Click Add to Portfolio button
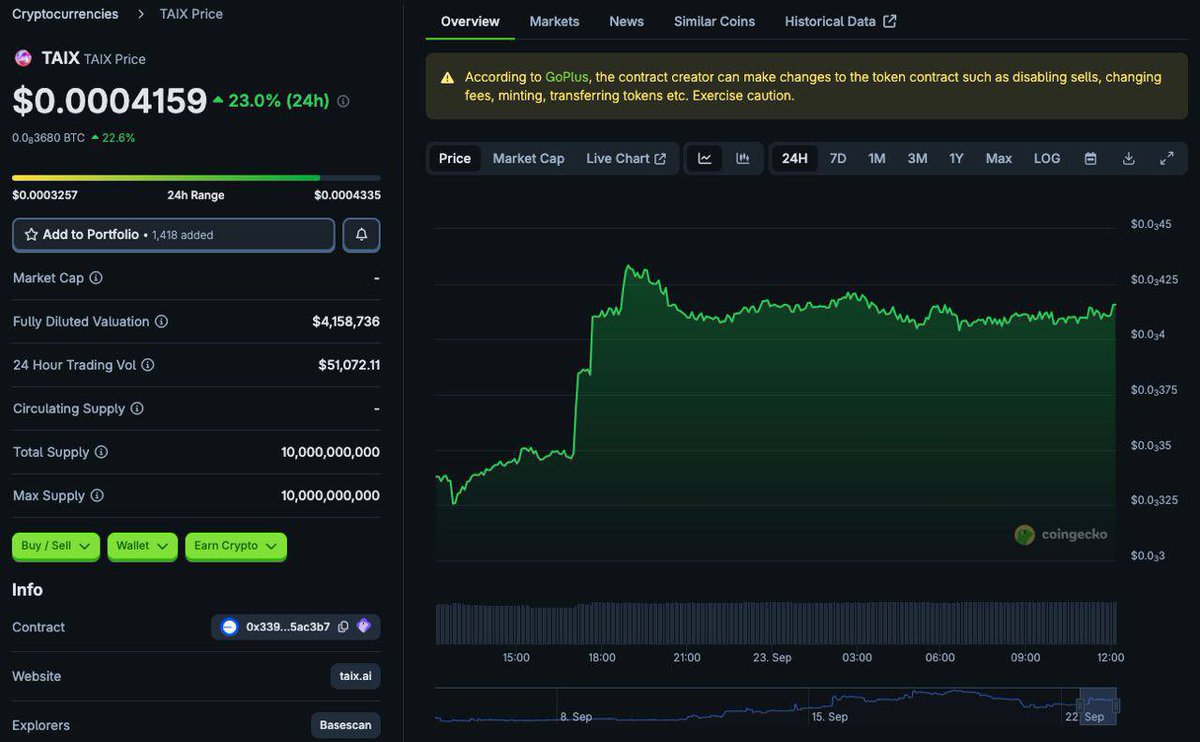This screenshot has width=1200, height=742. 174,235
